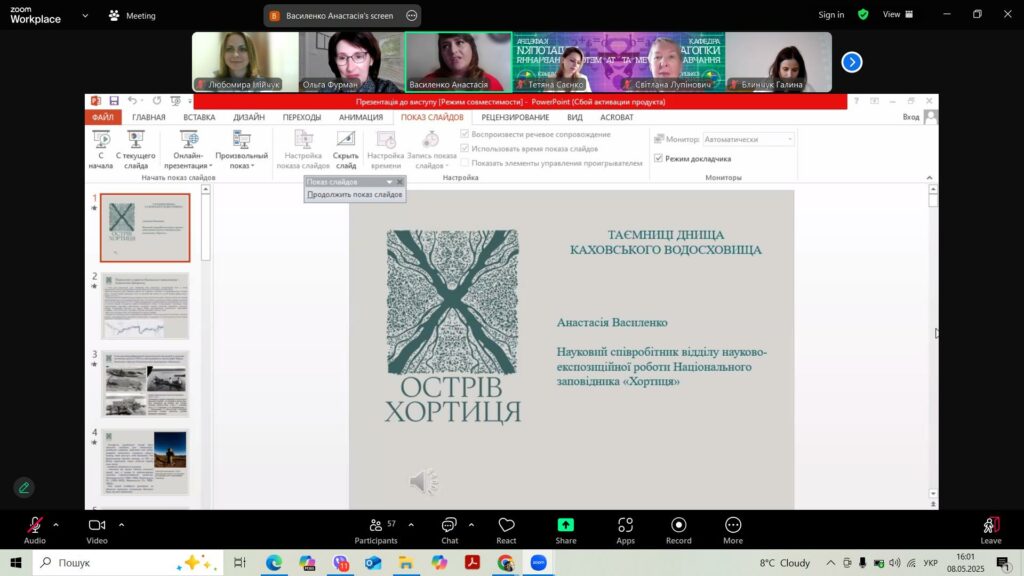Screen dimensions: 1024x576
Task: Click the React heart icon
Action: (506, 525)
